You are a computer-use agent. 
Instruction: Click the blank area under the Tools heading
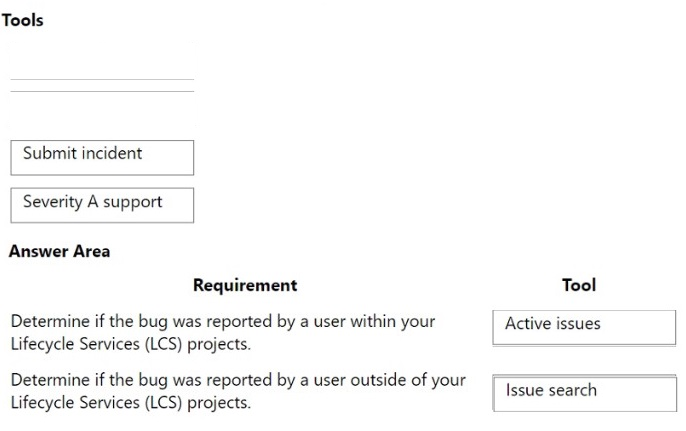pos(102,60)
